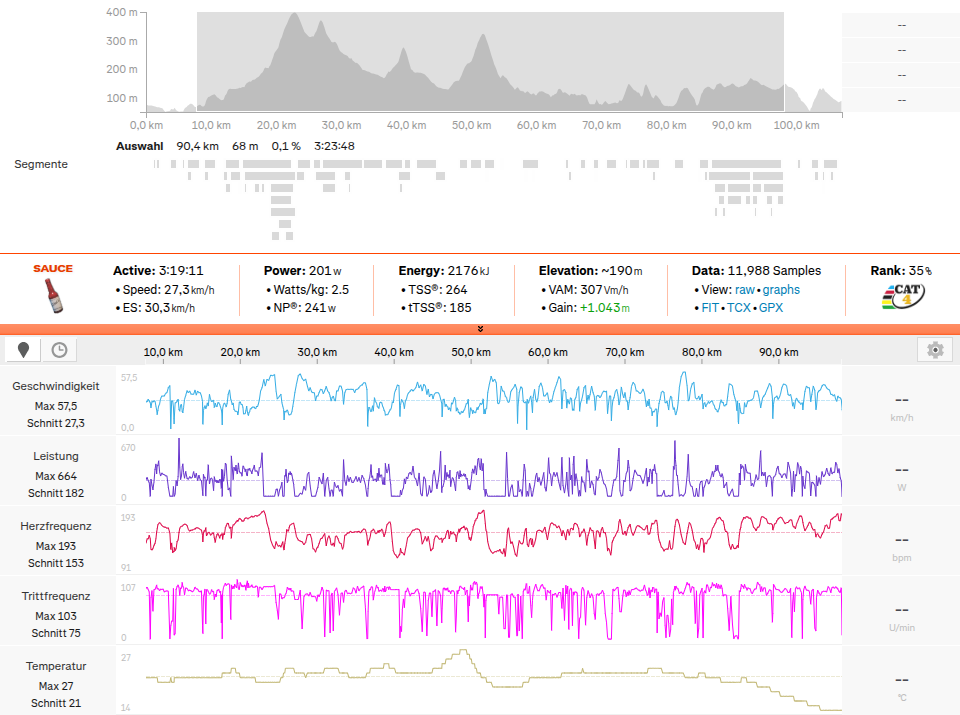Click the VAM 307 Vm/h value
960x715 pixels.
(604, 290)
